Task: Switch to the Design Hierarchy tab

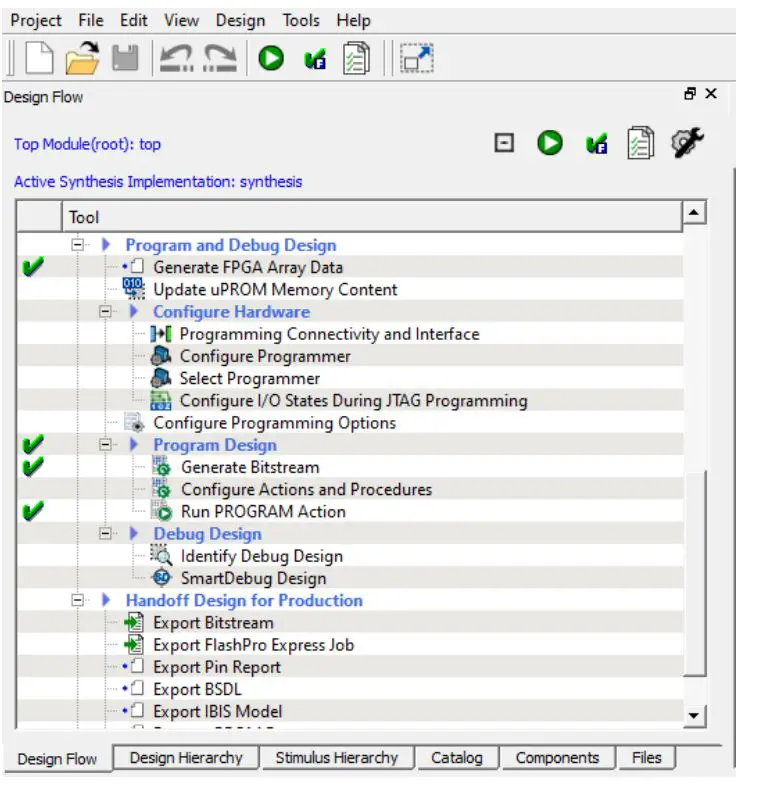Action: point(186,758)
